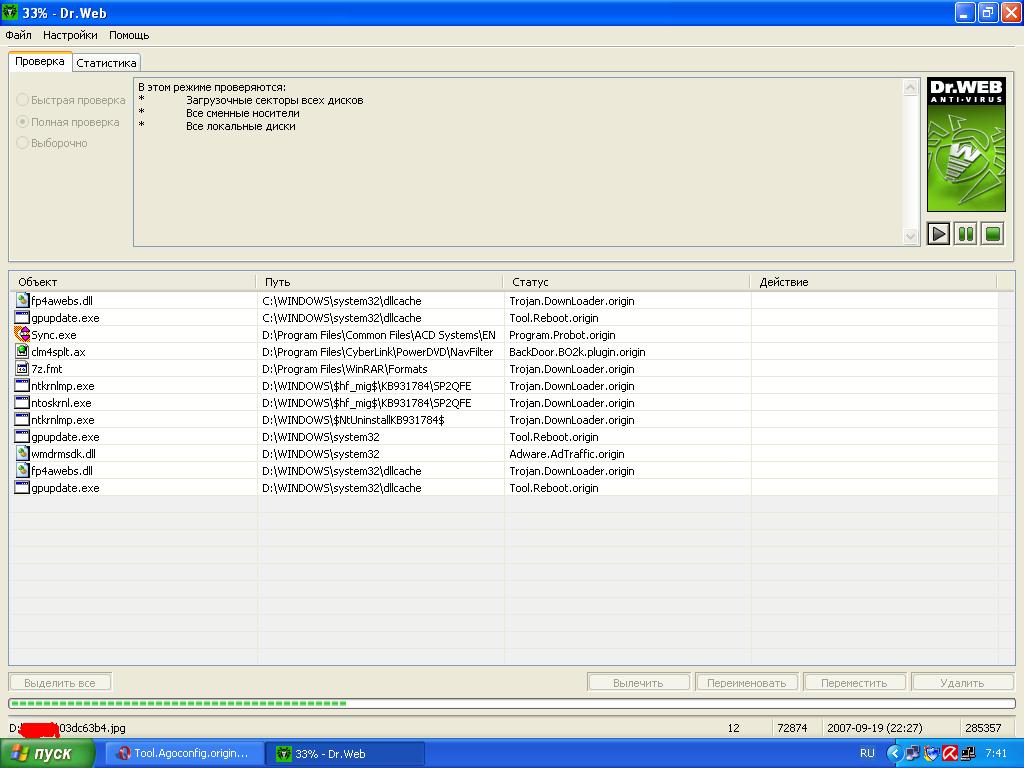The image size is (1024, 768).
Task: Click the 33% - Dr.Web taskbar button
Action: pos(345,754)
